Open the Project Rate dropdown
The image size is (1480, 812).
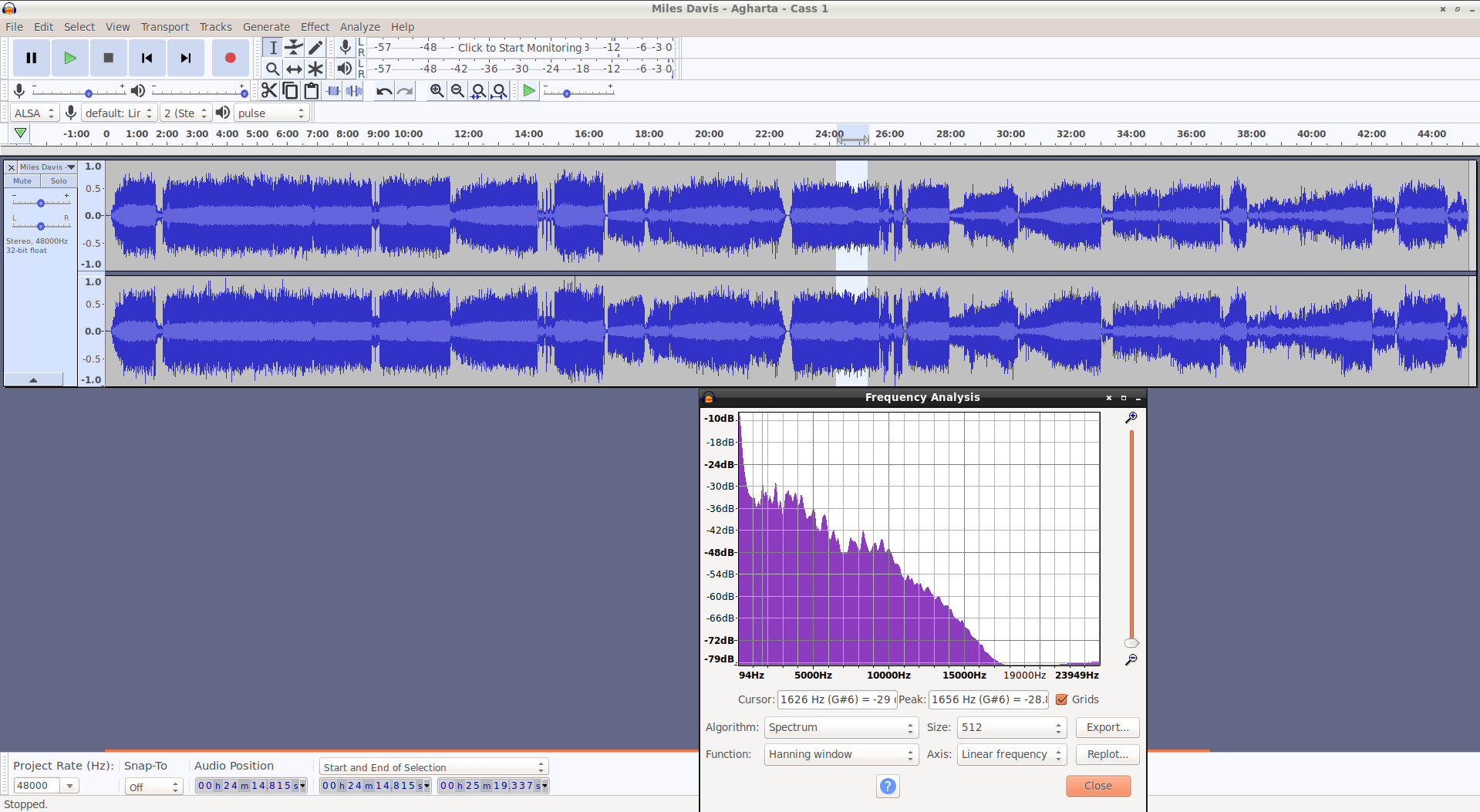(69, 786)
